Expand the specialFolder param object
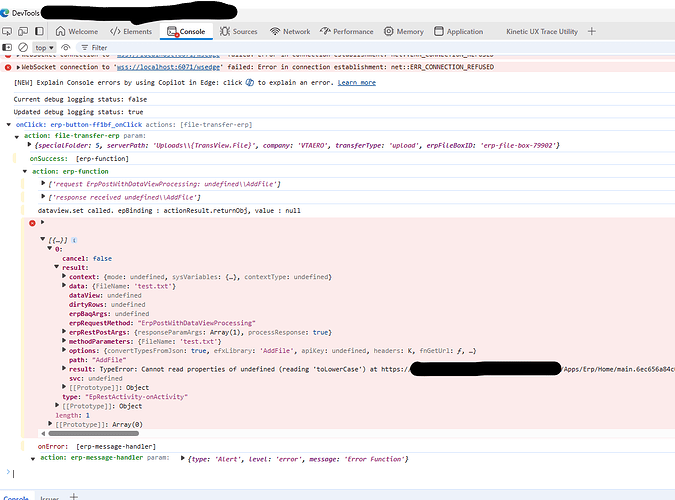Image resolution: width=675 pixels, height=500 pixels. click(29, 145)
